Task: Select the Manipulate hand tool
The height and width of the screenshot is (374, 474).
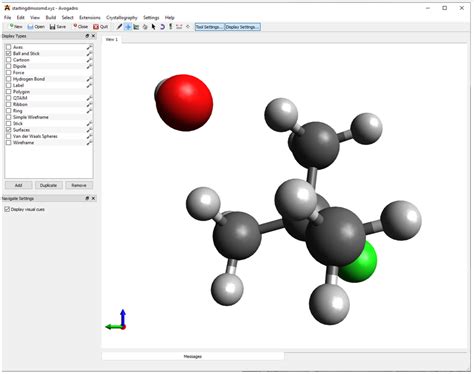Action: [145, 27]
